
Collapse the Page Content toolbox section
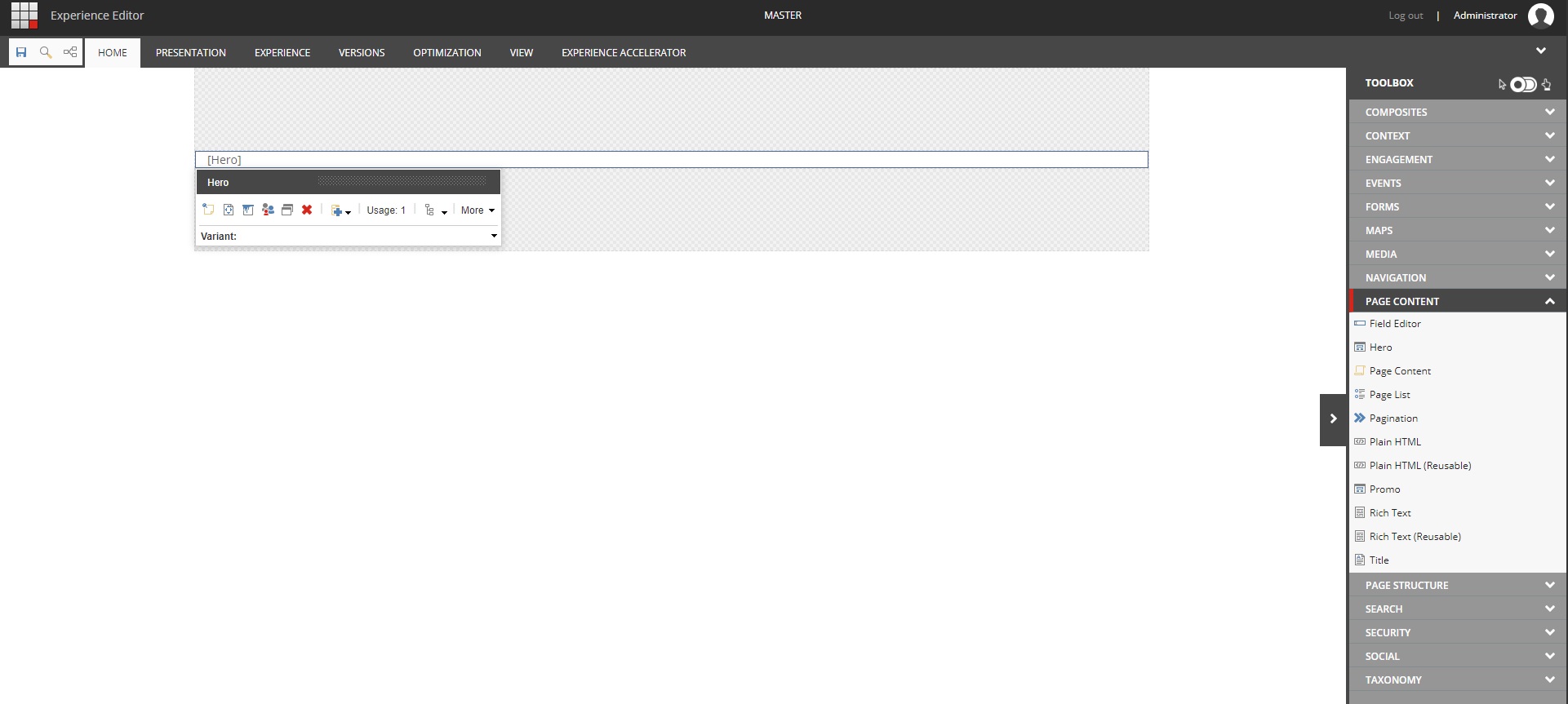[1457, 301]
